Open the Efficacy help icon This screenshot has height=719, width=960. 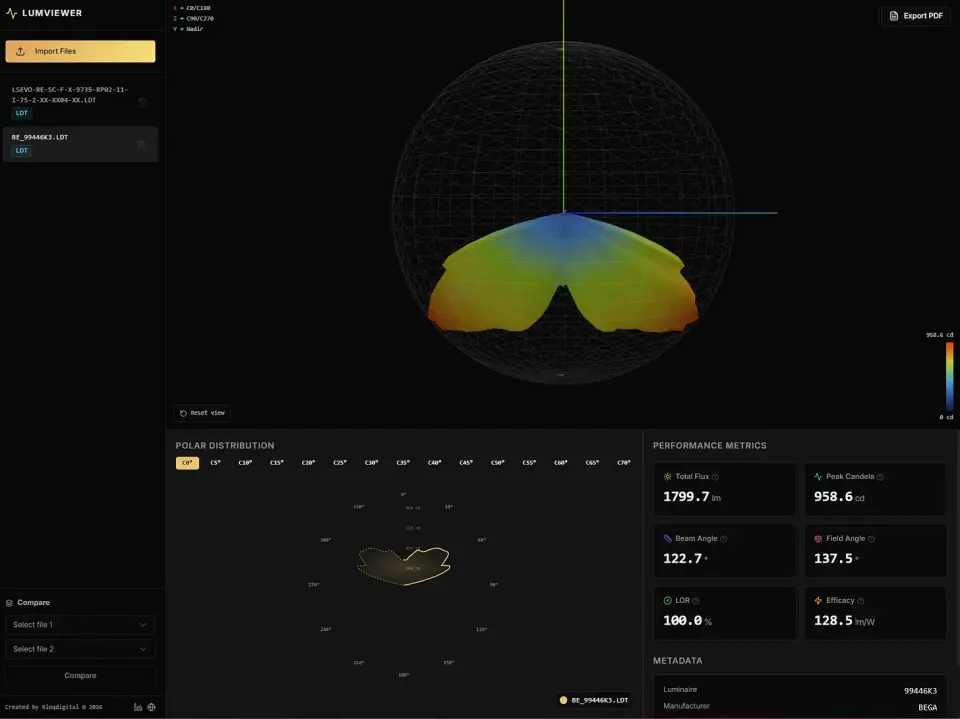click(x=861, y=601)
